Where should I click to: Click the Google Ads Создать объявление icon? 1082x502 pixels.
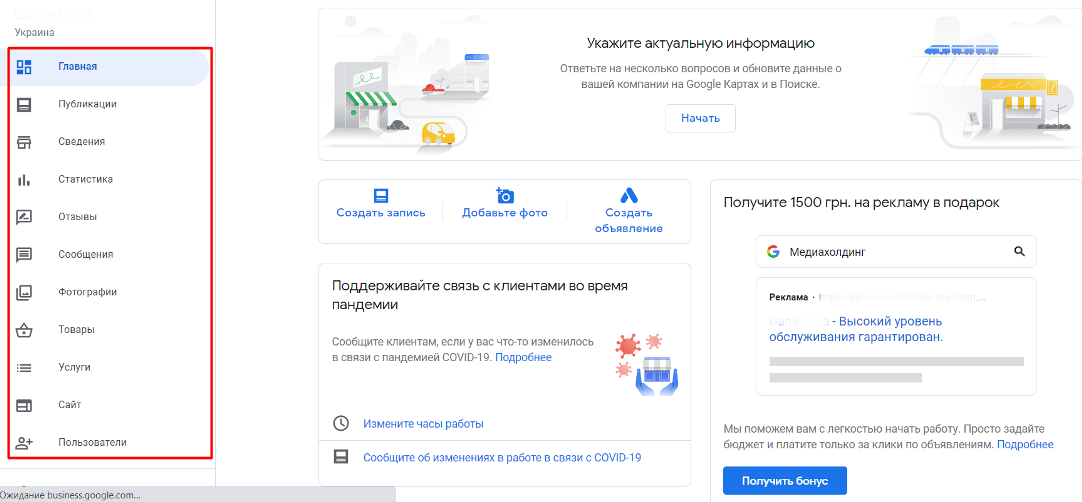629,195
